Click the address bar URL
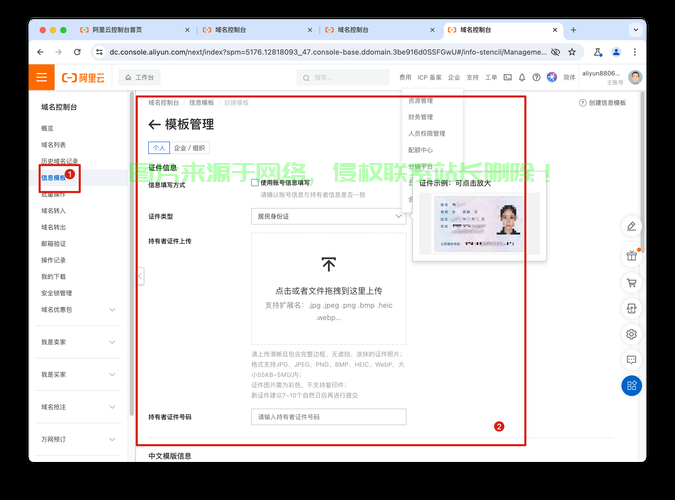The image size is (675, 500). click(328, 52)
